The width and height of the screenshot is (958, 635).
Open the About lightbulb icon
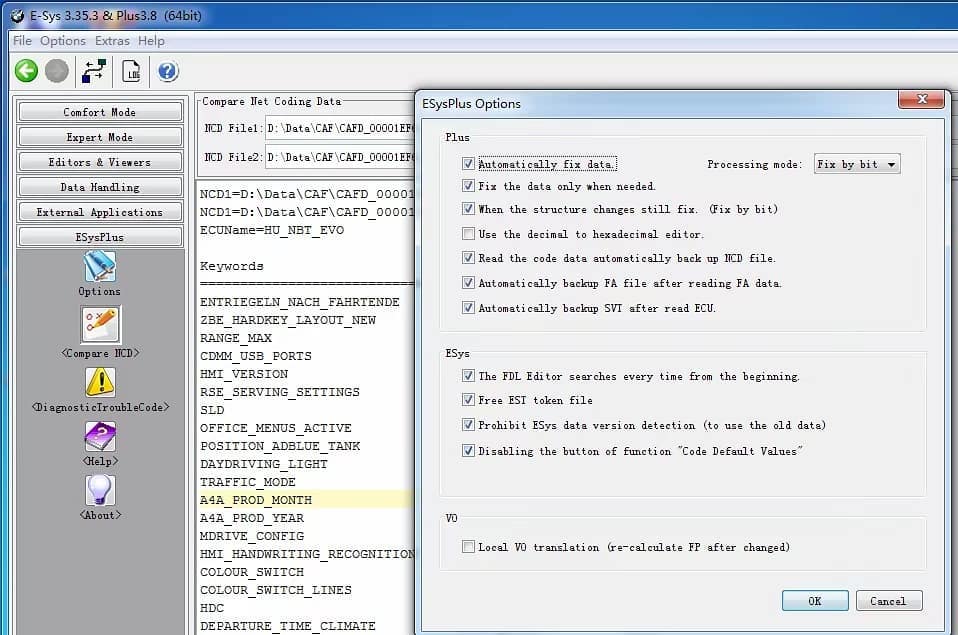pos(100,490)
